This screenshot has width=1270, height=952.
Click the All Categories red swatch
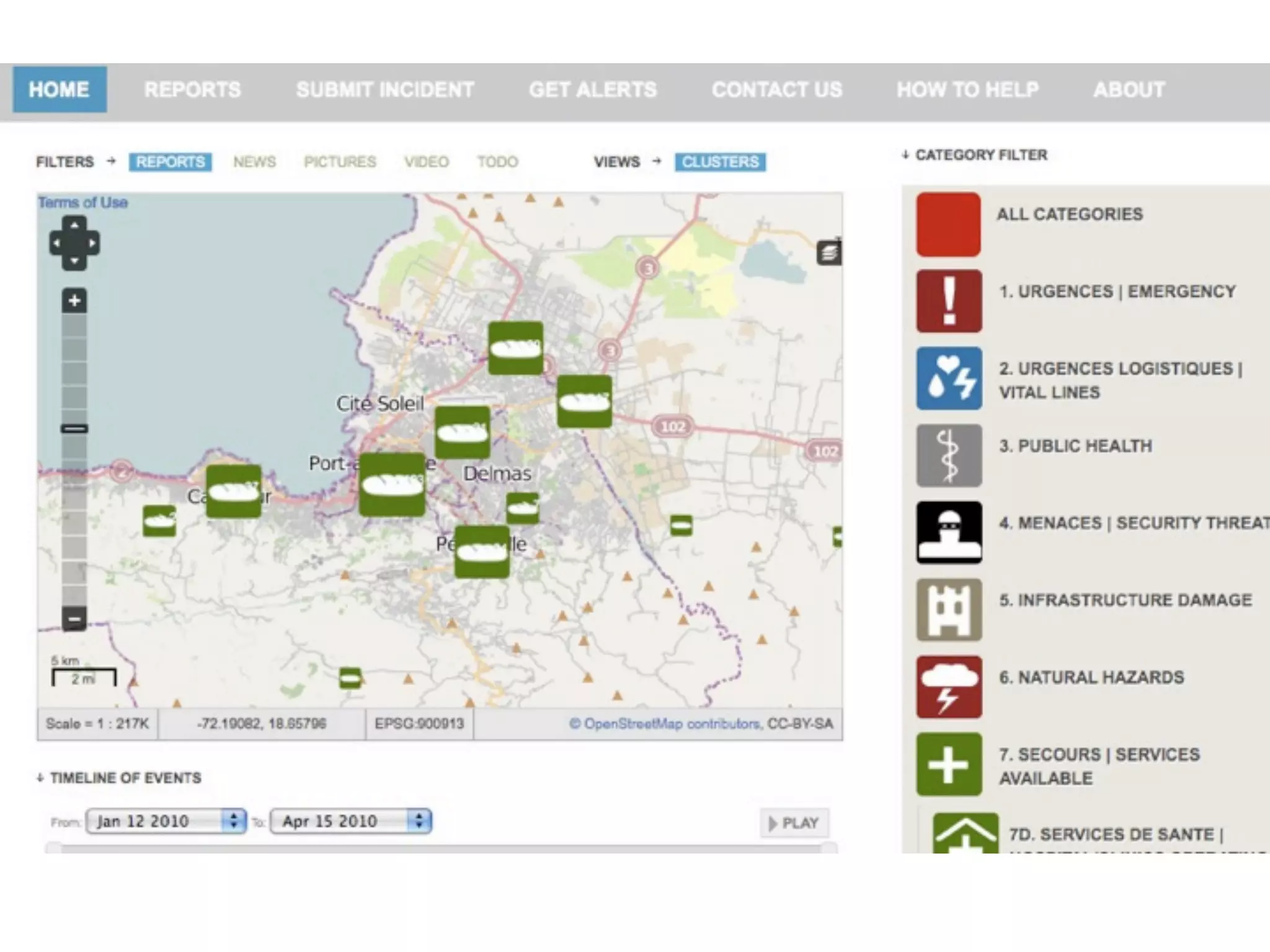(949, 224)
